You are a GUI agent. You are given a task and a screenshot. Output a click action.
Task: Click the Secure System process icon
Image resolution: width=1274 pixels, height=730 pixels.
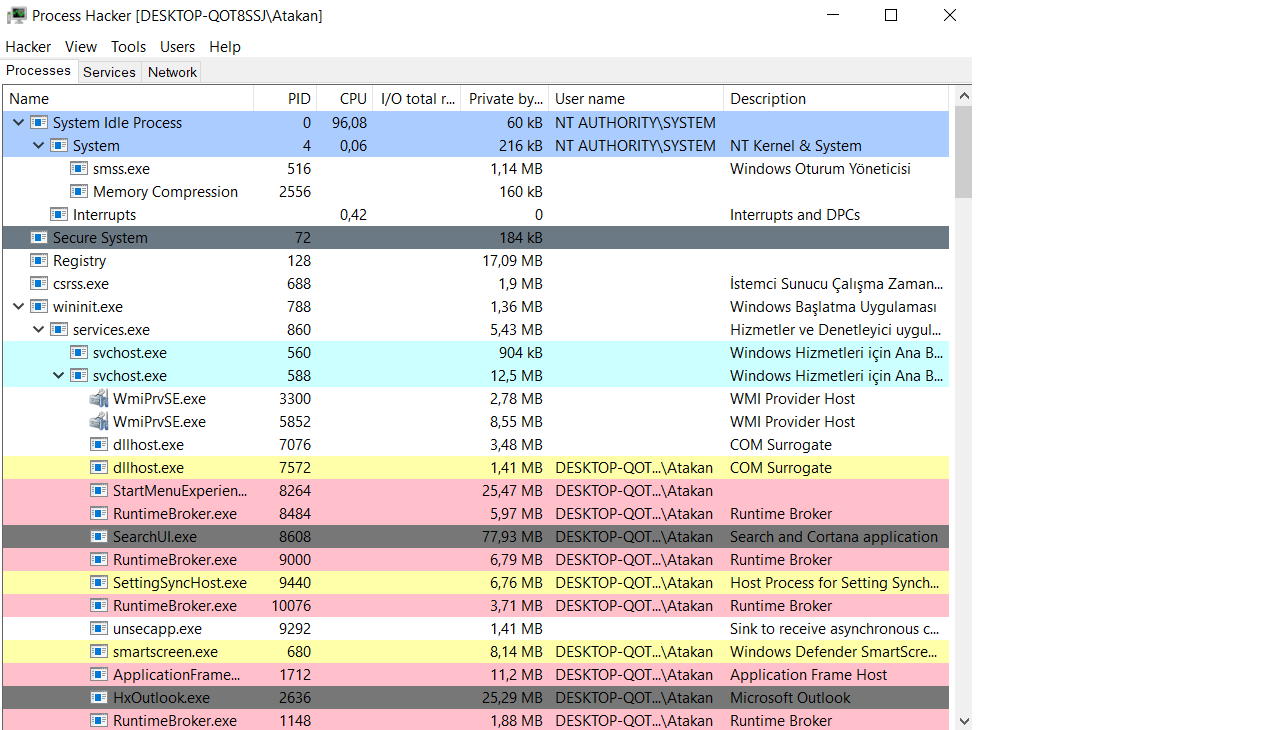[39, 238]
